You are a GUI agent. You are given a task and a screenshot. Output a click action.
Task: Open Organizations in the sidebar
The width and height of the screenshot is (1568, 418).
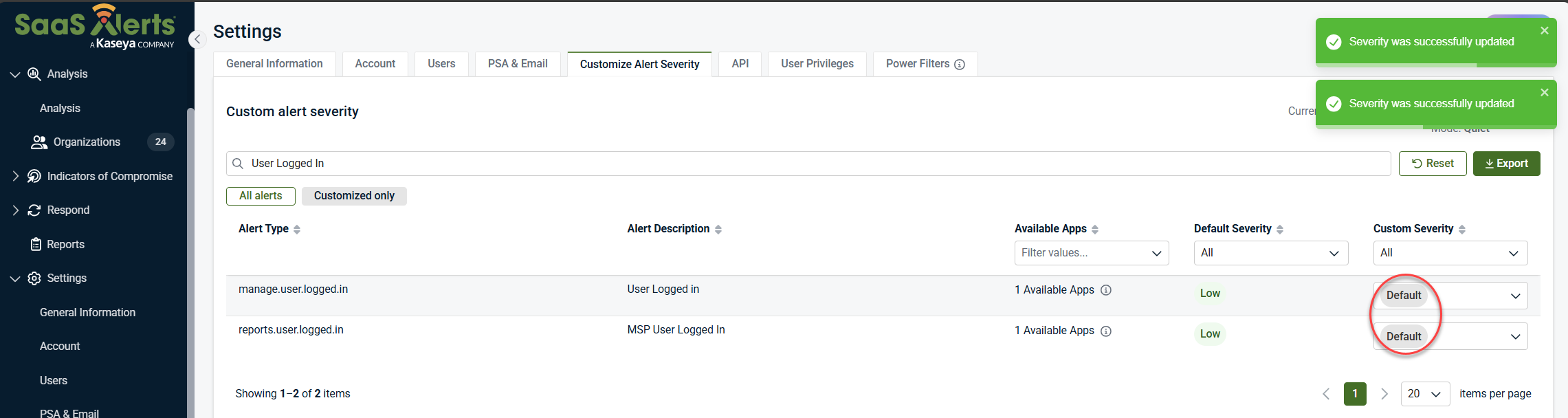click(x=87, y=142)
